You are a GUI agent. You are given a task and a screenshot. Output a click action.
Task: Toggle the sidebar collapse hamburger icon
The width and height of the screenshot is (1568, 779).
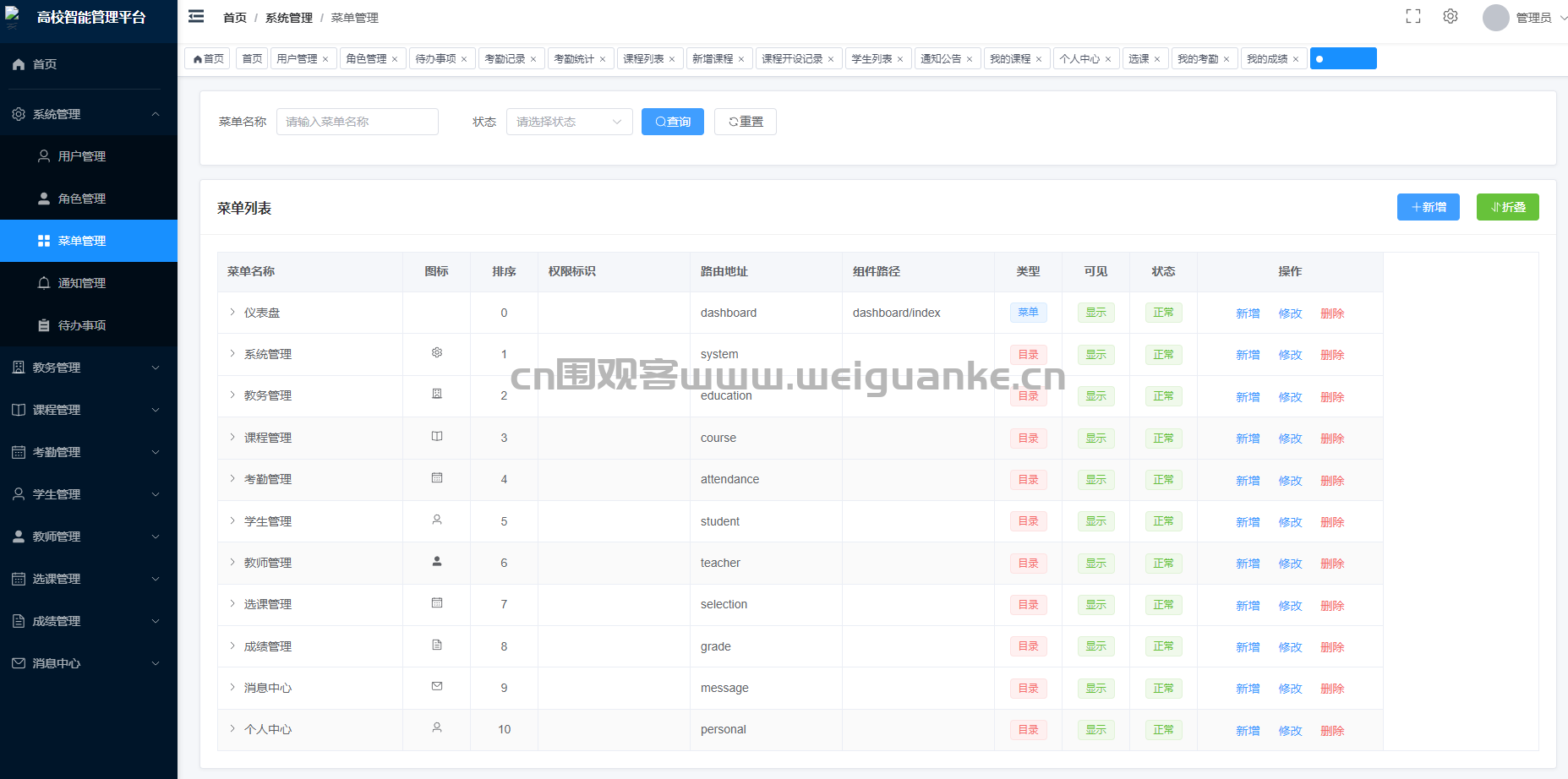[195, 17]
